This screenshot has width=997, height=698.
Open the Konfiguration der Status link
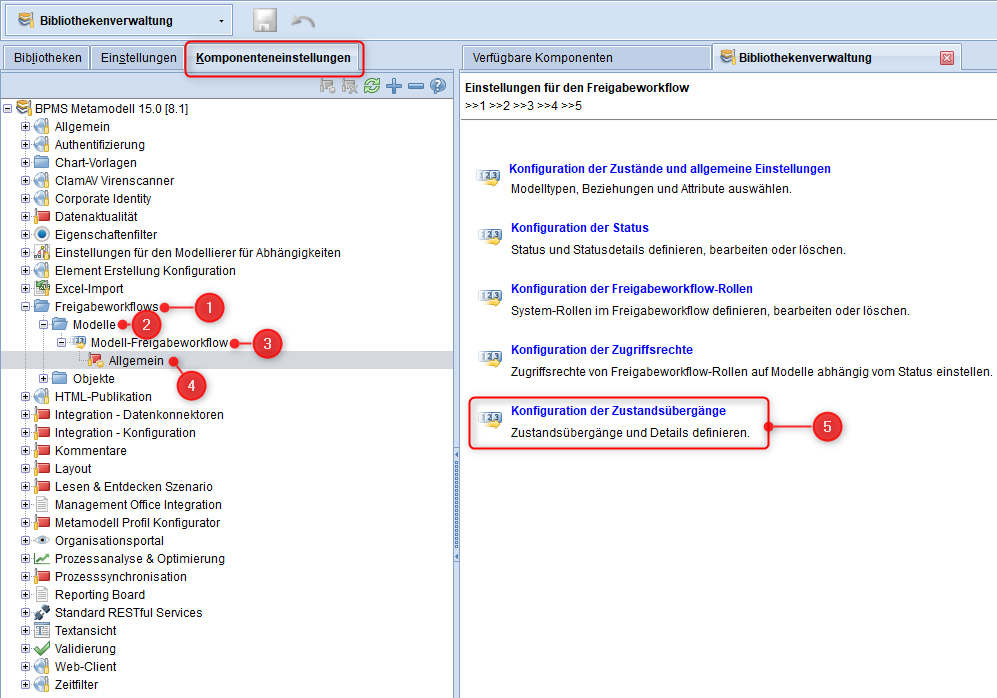[580, 228]
